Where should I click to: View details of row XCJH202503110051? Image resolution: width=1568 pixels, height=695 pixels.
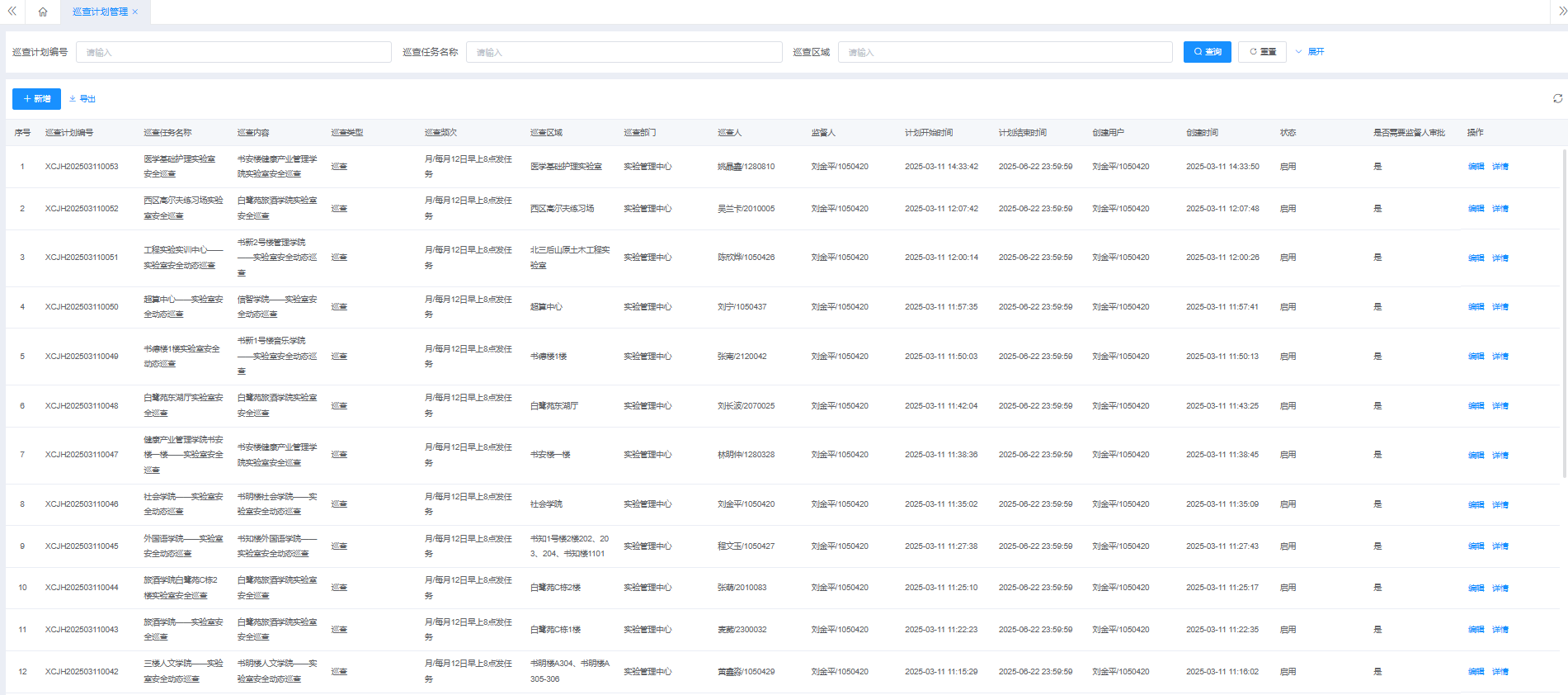pyautogui.click(x=1500, y=258)
